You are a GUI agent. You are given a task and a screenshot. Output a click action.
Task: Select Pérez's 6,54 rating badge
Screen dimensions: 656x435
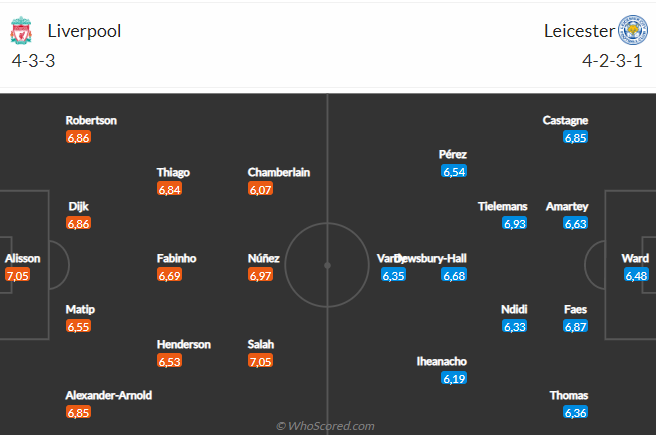coord(454,172)
